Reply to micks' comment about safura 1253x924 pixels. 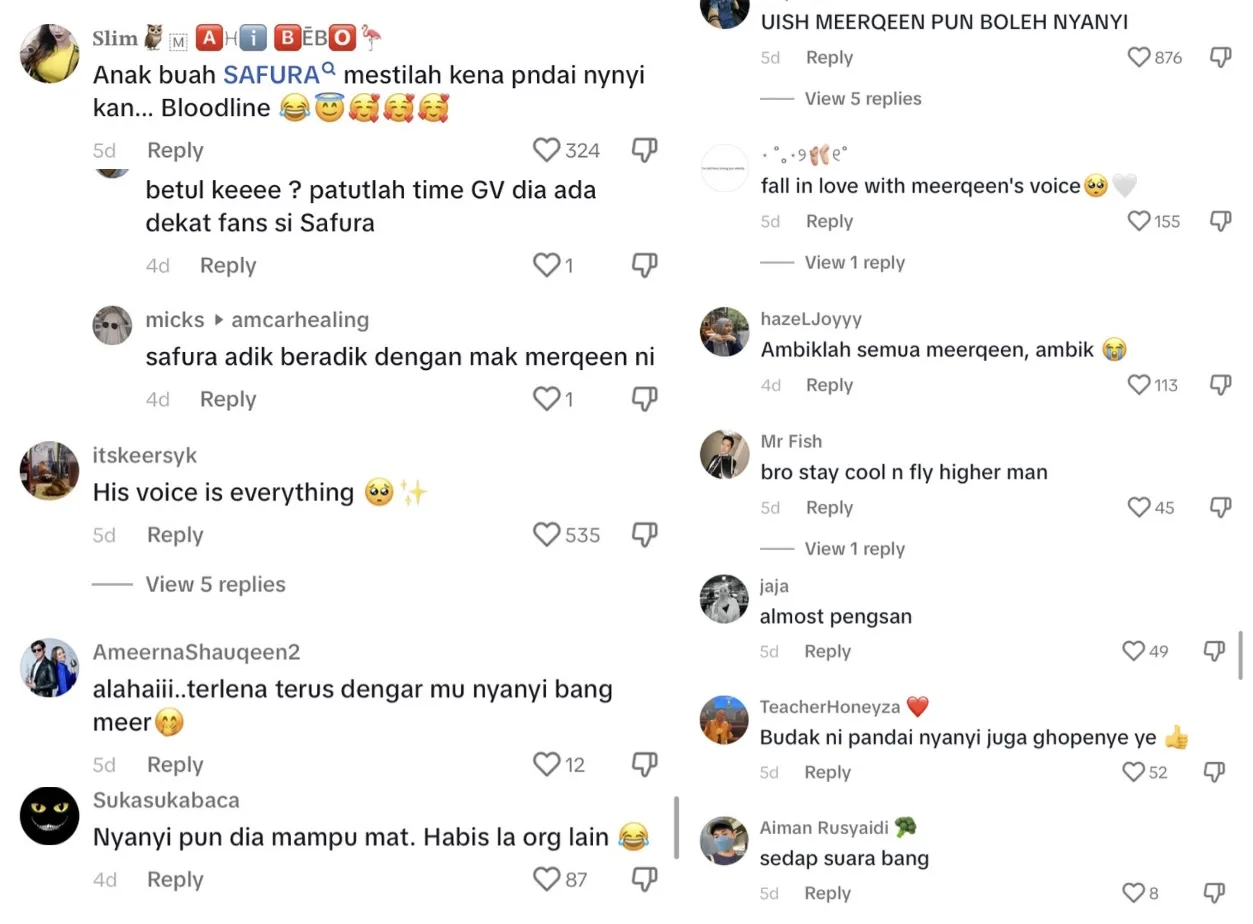tap(228, 399)
